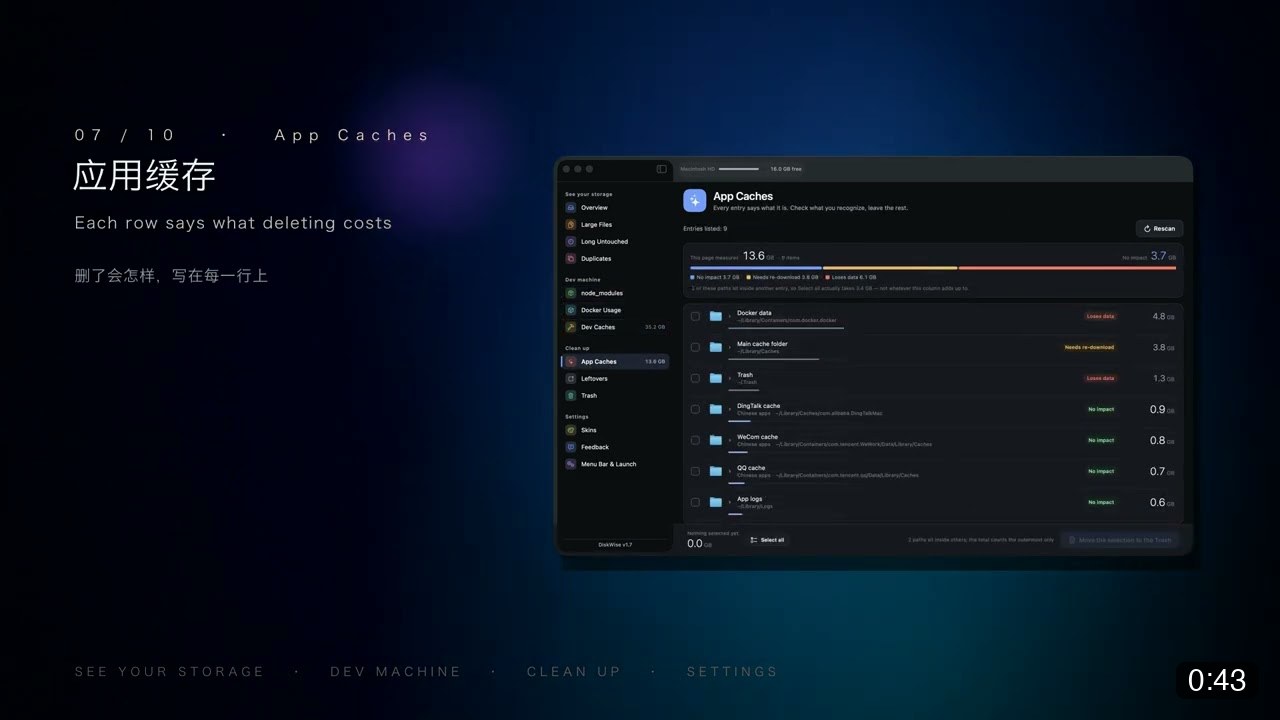Click the App Caches sparkle header icon
The image size is (1280, 720).
(695, 200)
